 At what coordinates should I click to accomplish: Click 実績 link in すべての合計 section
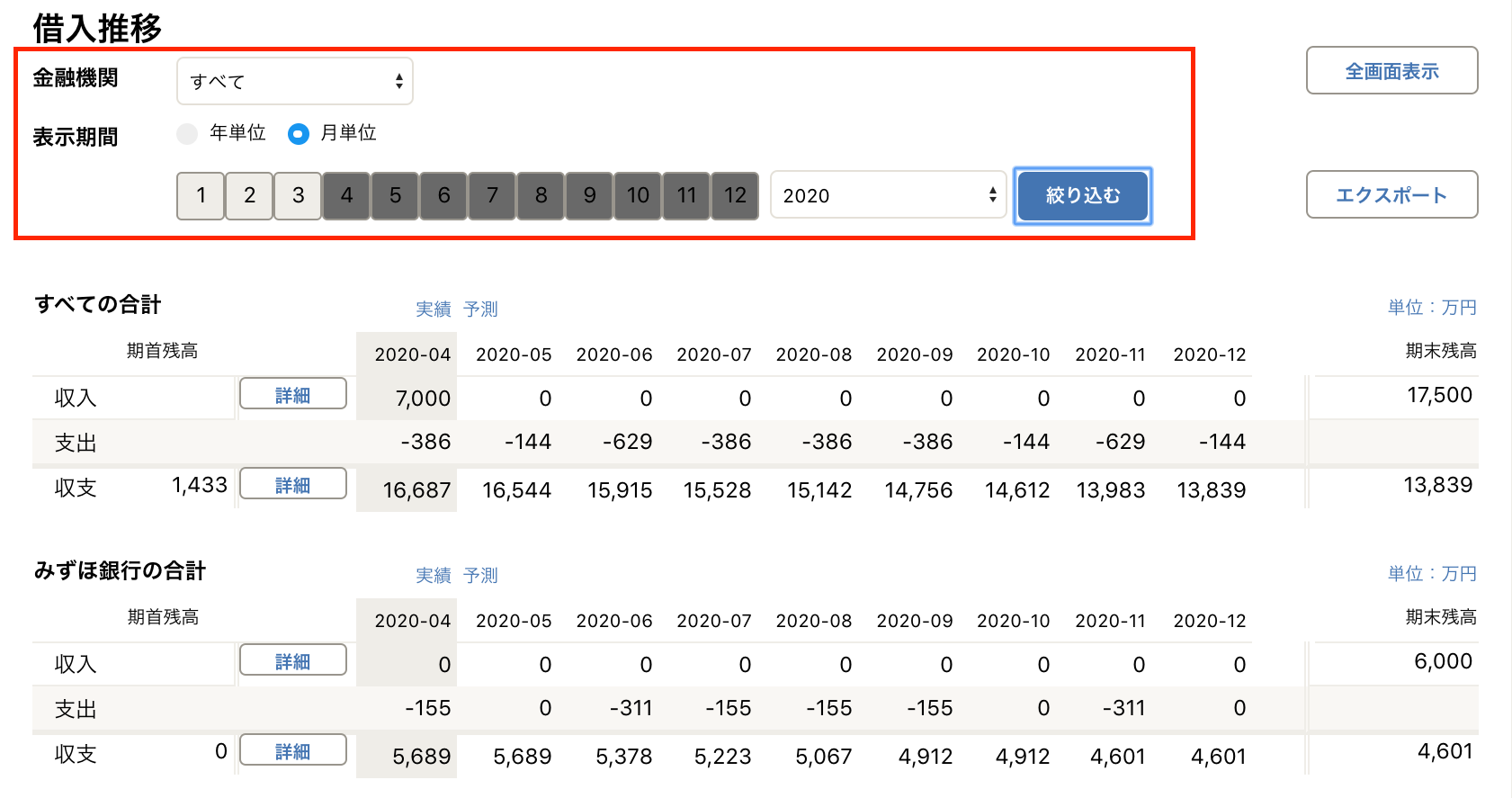[434, 309]
